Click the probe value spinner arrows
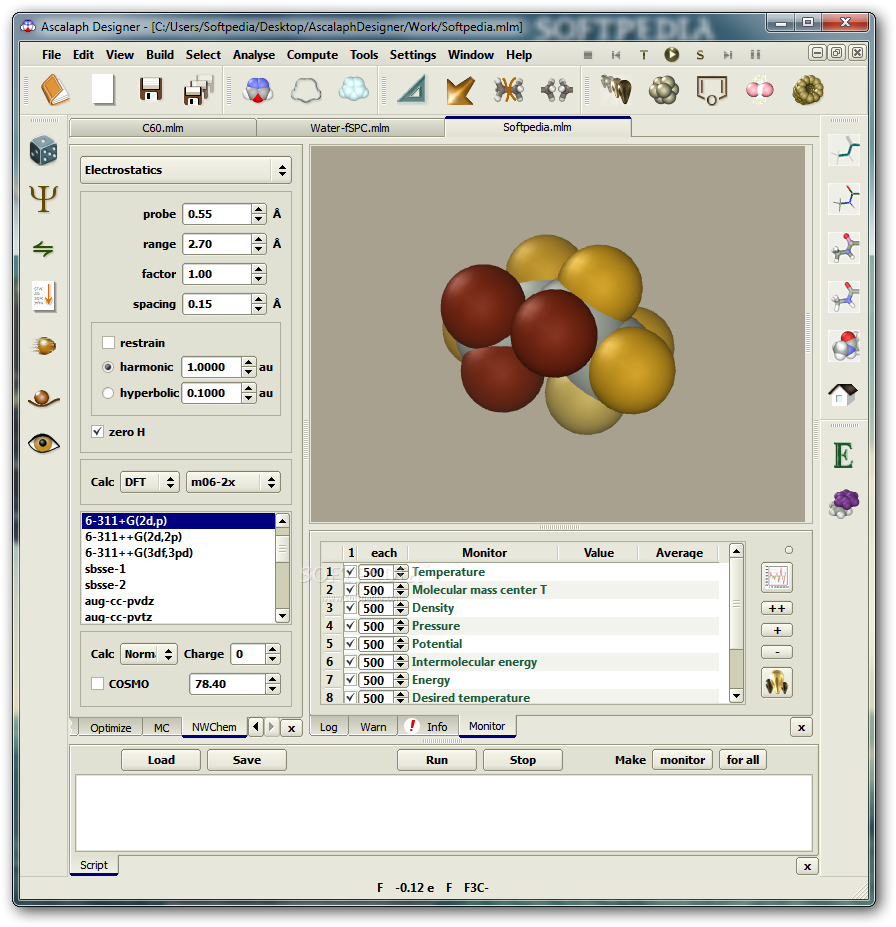 (259, 214)
